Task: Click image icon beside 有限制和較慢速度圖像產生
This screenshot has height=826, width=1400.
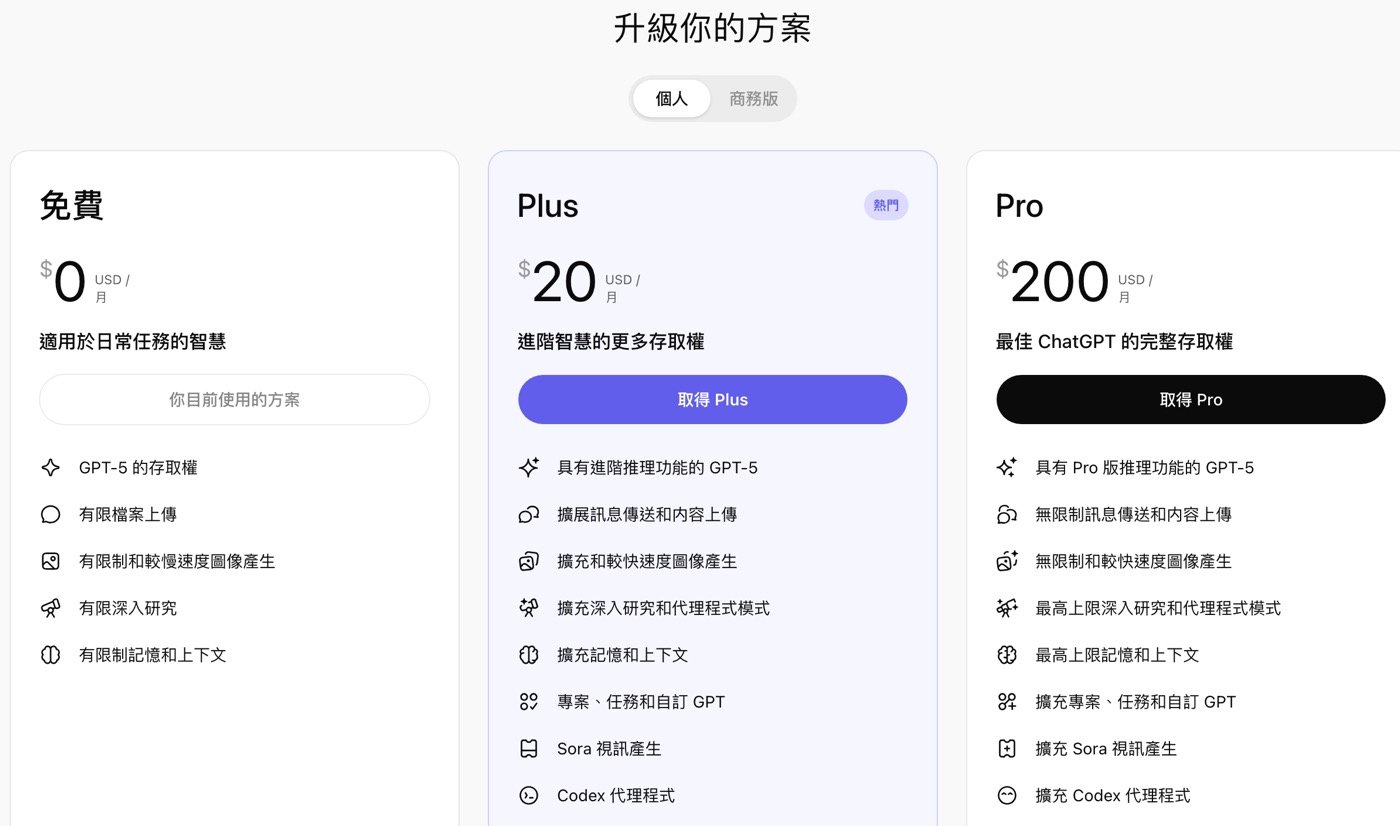Action: pos(51,561)
